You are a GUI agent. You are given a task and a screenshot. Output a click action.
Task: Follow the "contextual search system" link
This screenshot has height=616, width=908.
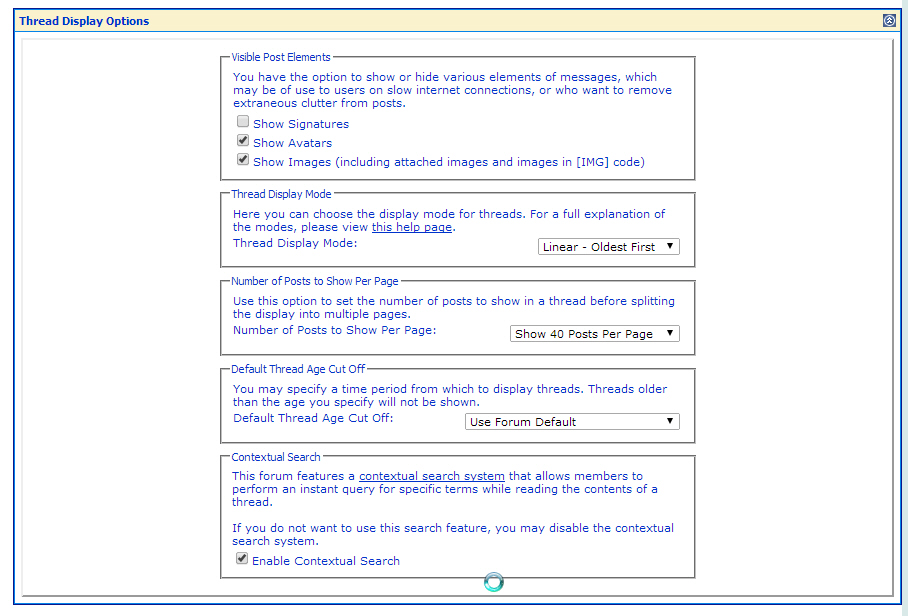coord(431,476)
